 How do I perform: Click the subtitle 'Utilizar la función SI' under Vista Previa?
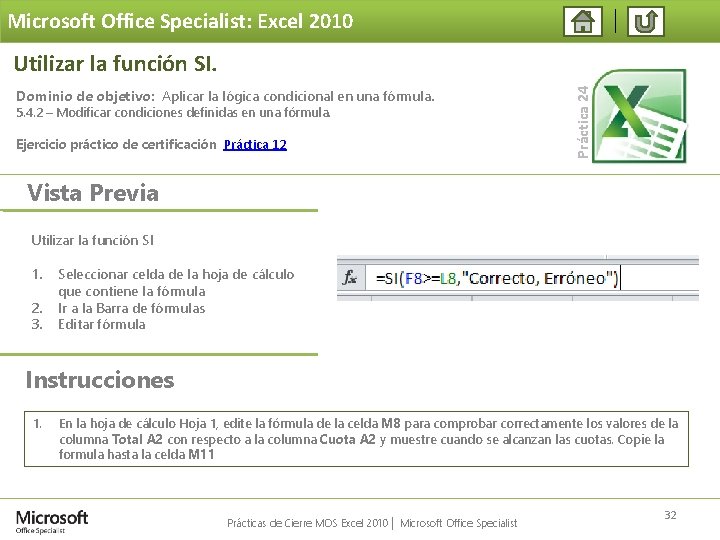tap(92, 240)
